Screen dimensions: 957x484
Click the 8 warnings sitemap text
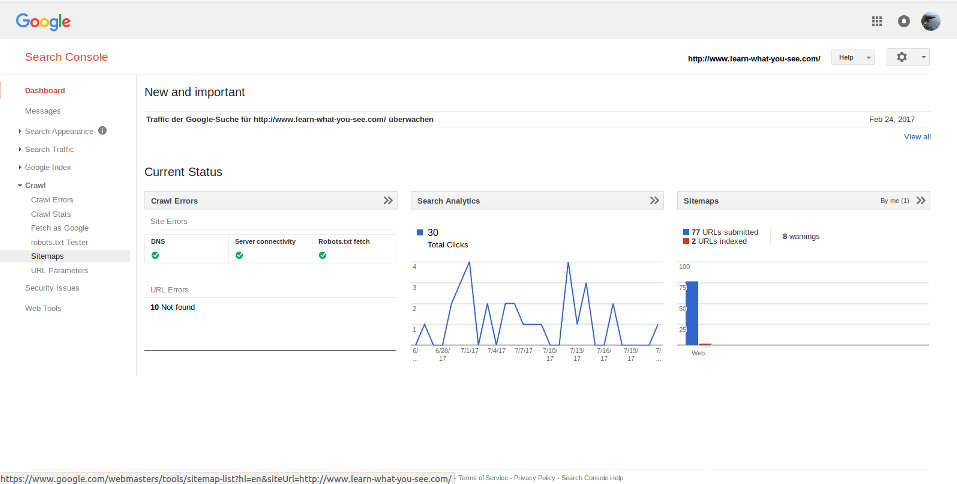coord(801,236)
